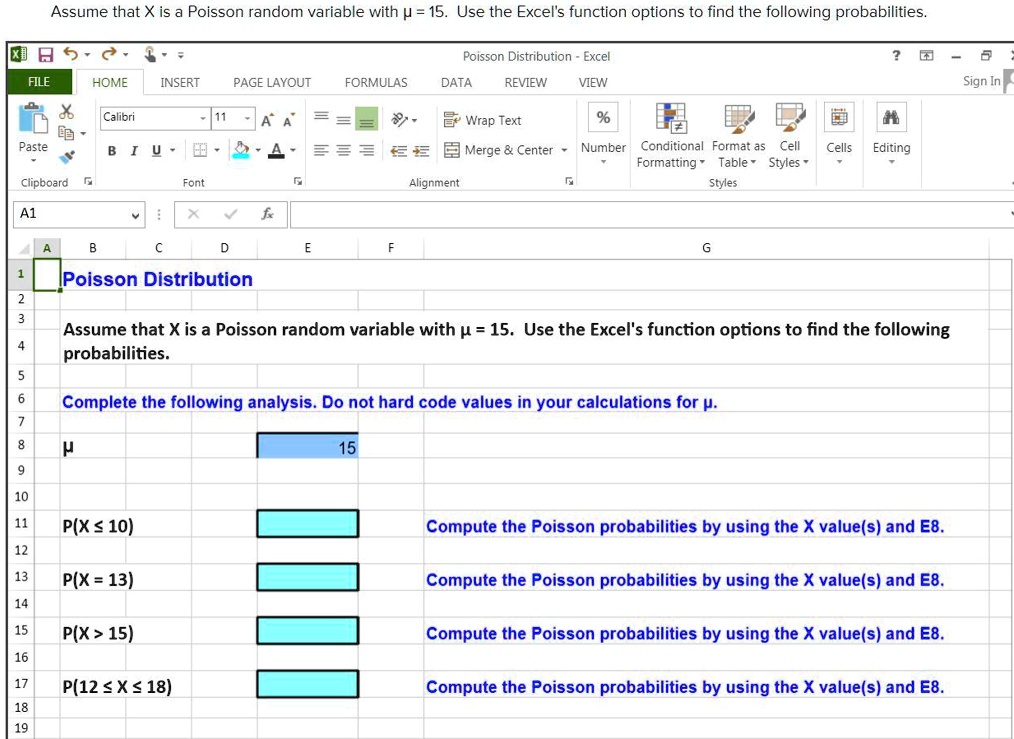Open the font size dropdown
This screenshot has width=1014, height=739.
(x=247, y=117)
